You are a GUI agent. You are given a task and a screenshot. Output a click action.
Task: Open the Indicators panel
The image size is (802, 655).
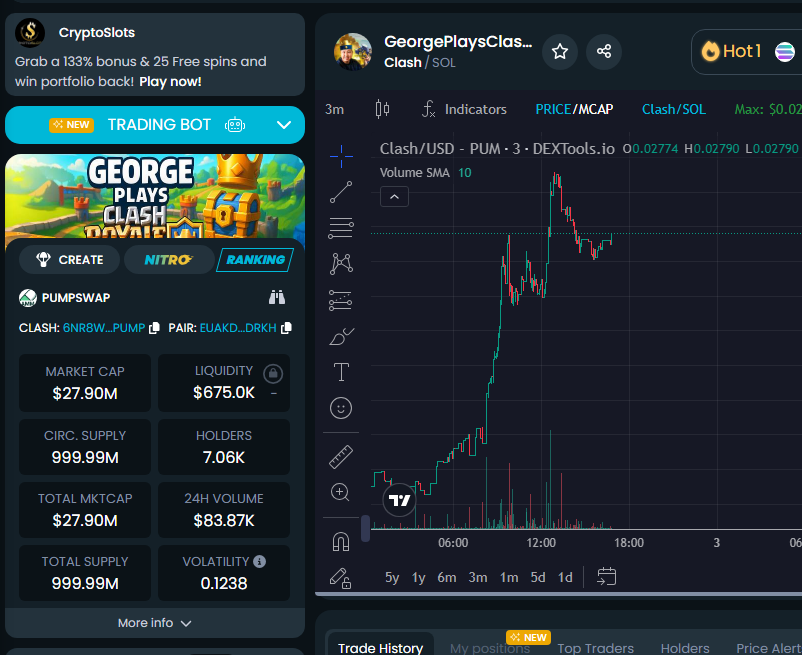point(464,109)
